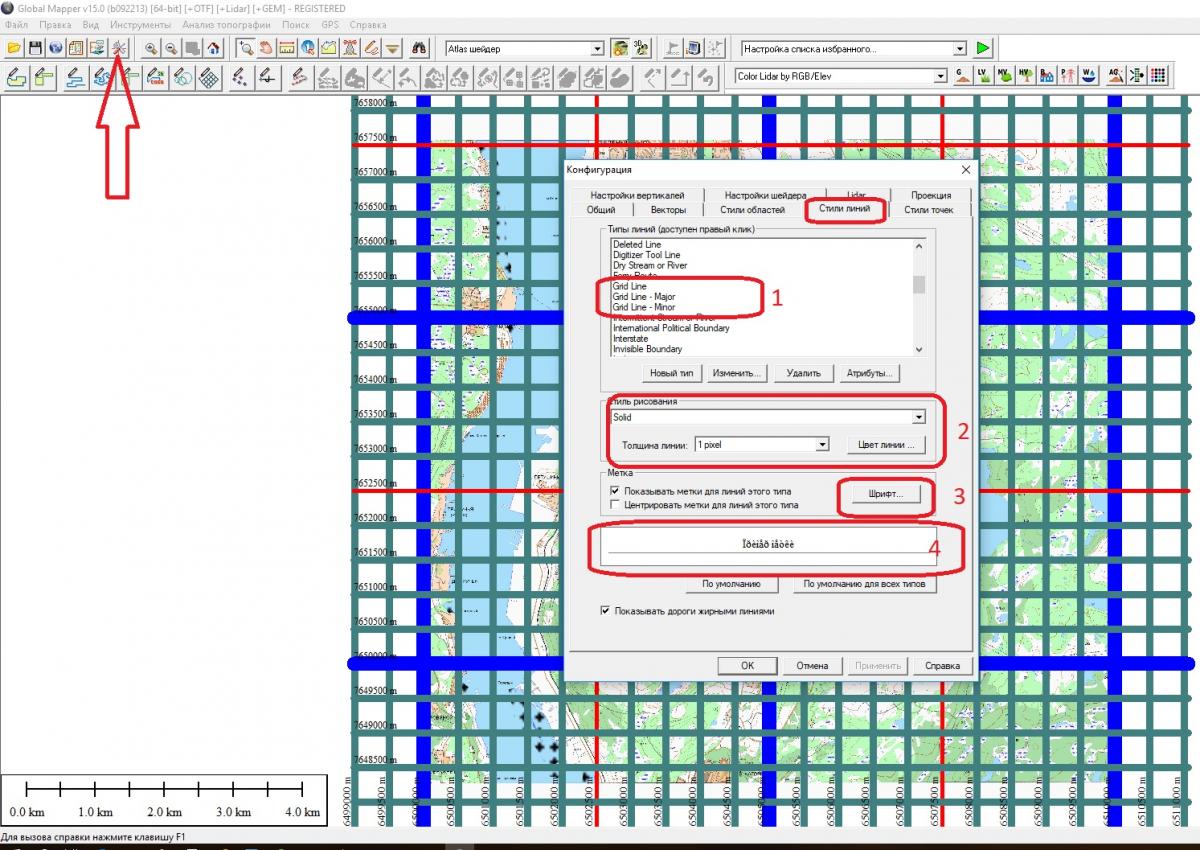The image size is (1200, 850).
Task: Click the binoculars Search icon
Action: tap(421, 47)
